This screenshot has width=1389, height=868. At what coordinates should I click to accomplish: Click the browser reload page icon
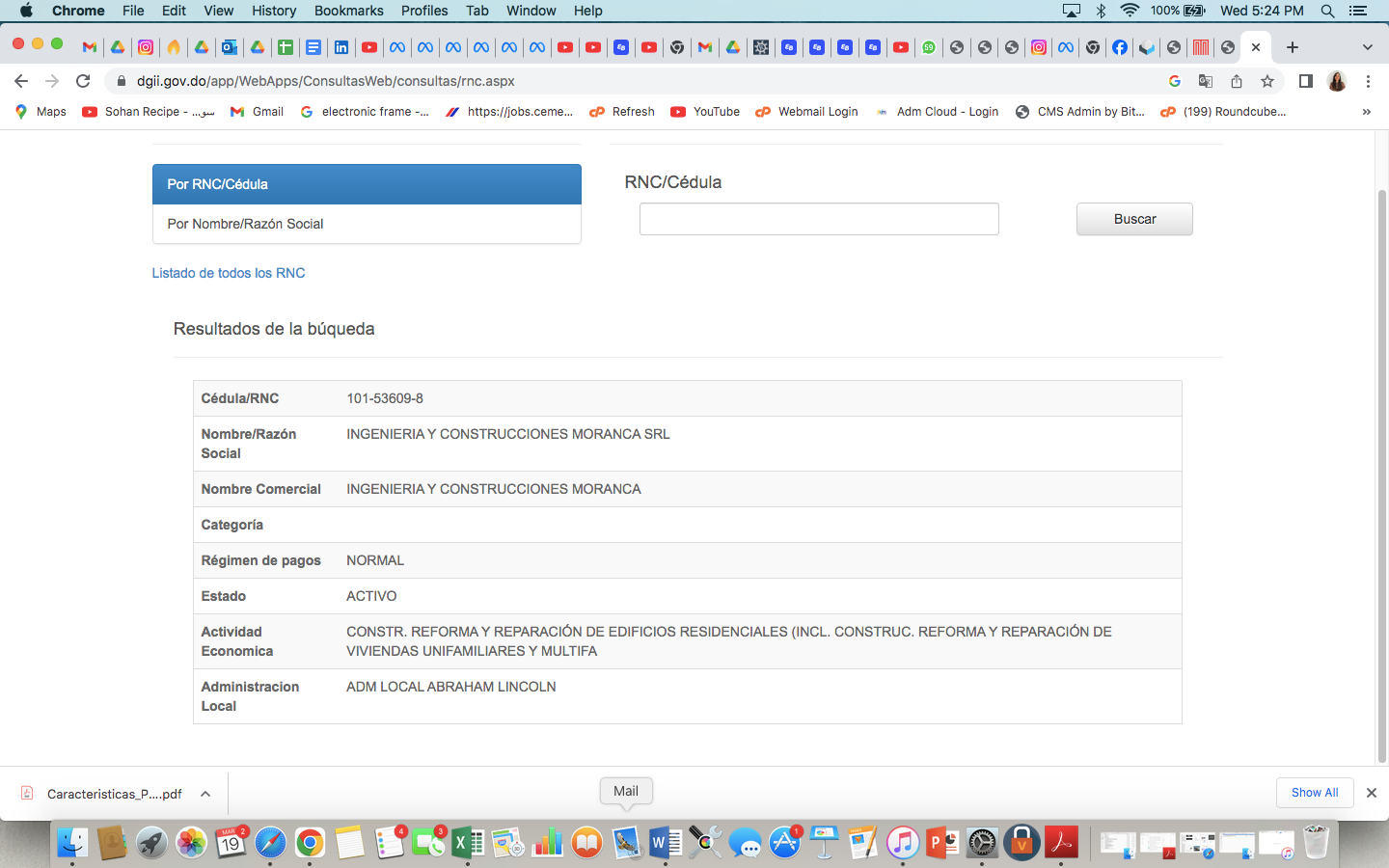[x=83, y=81]
